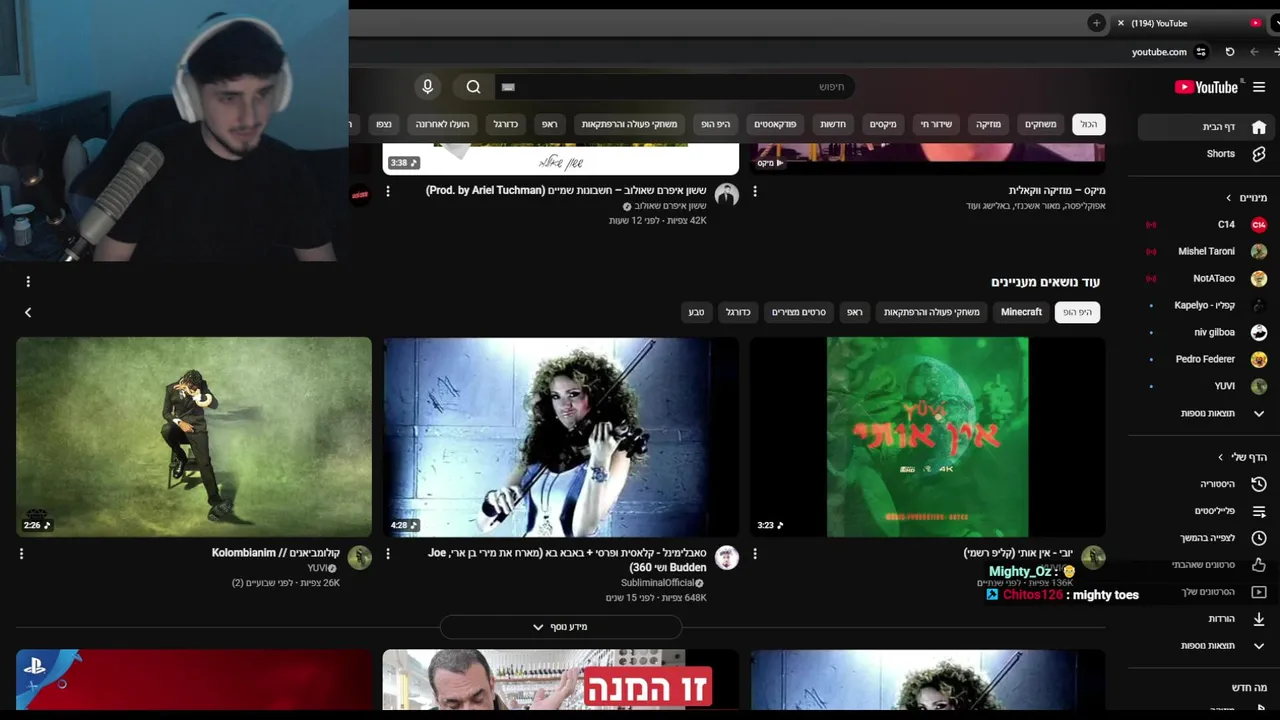Open the Mishel Taroni subscription channel
Image resolution: width=1280 pixels, height=720 pixels.
tap(1204, 252)
